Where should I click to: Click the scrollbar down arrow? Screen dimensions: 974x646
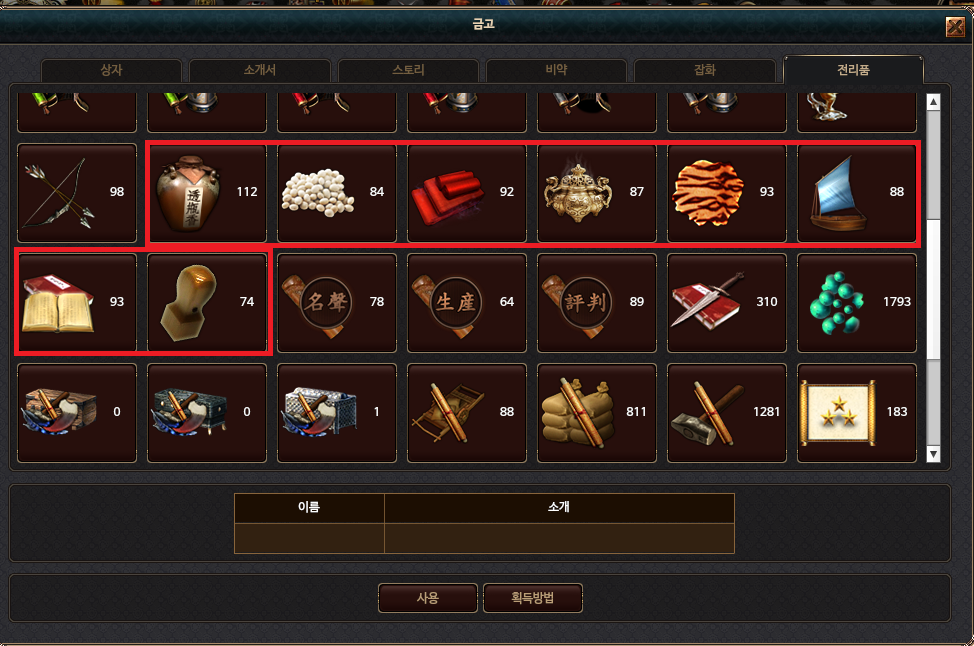pyautogui.click(x=933, y=454)
